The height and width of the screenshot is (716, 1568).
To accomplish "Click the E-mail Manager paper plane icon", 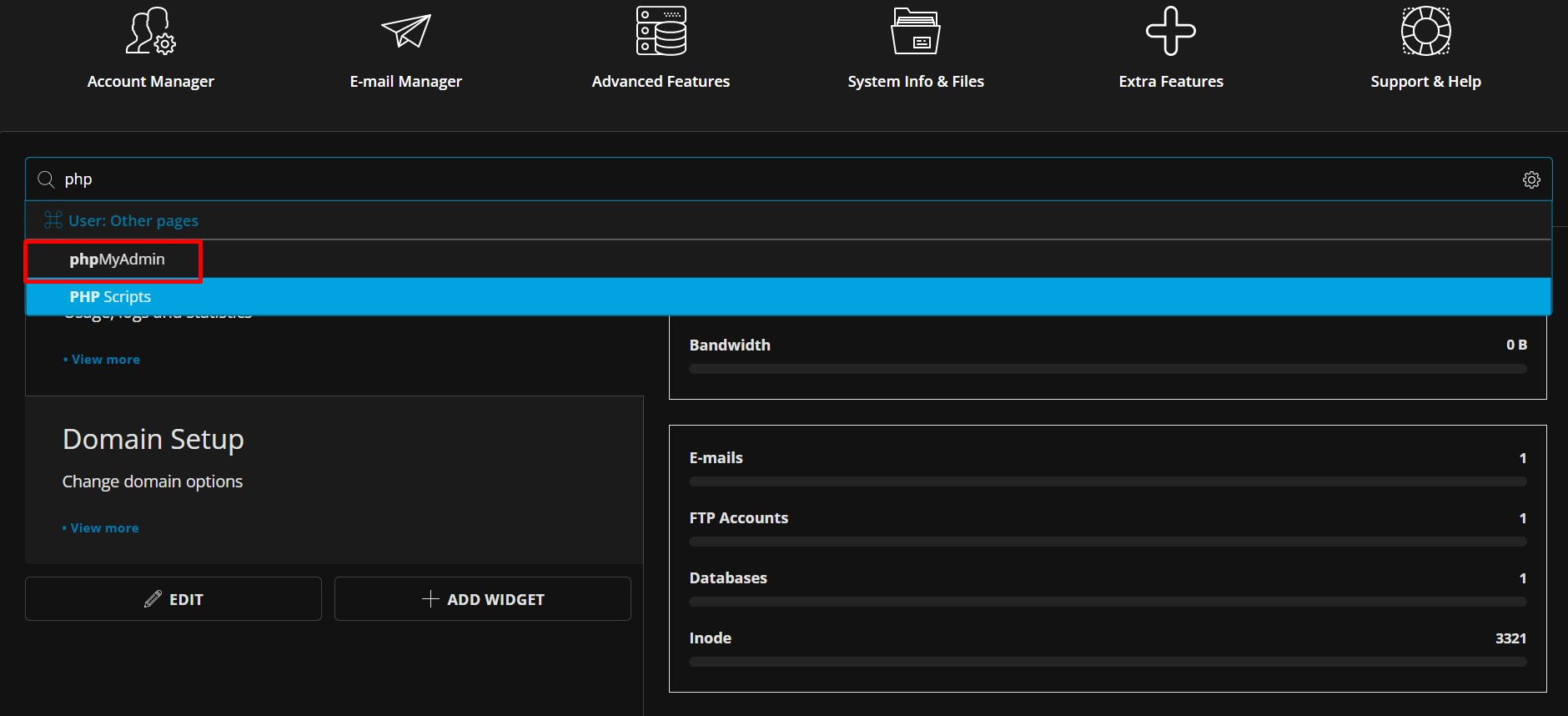I will [x=405, y=32].
